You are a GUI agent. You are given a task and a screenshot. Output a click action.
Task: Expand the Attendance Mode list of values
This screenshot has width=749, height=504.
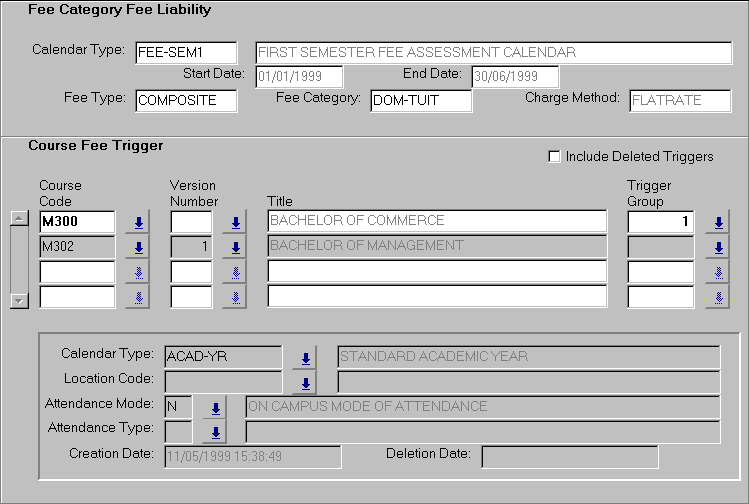point(215,408)
